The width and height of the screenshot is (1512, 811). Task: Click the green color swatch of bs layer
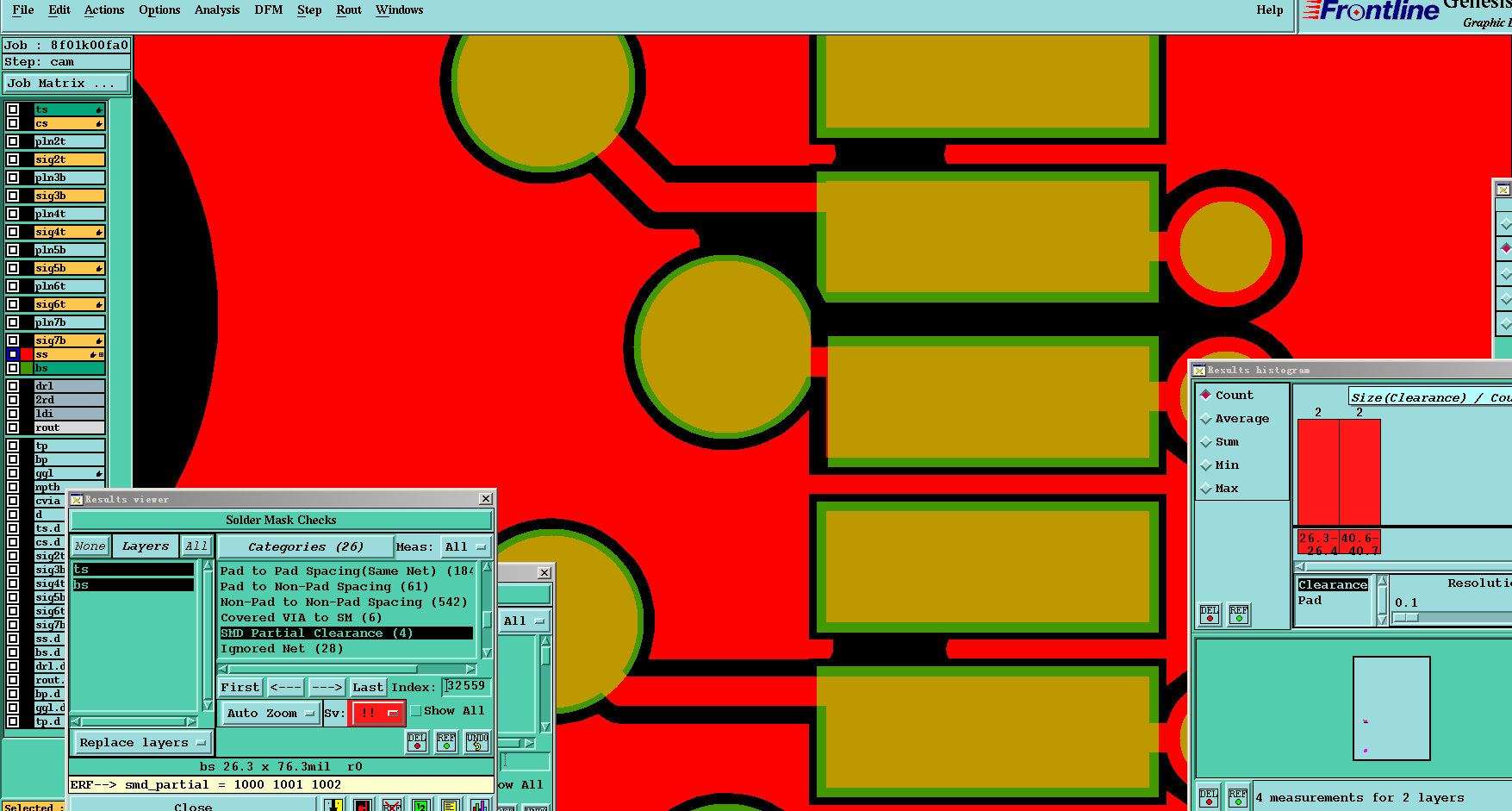(27, 368)
